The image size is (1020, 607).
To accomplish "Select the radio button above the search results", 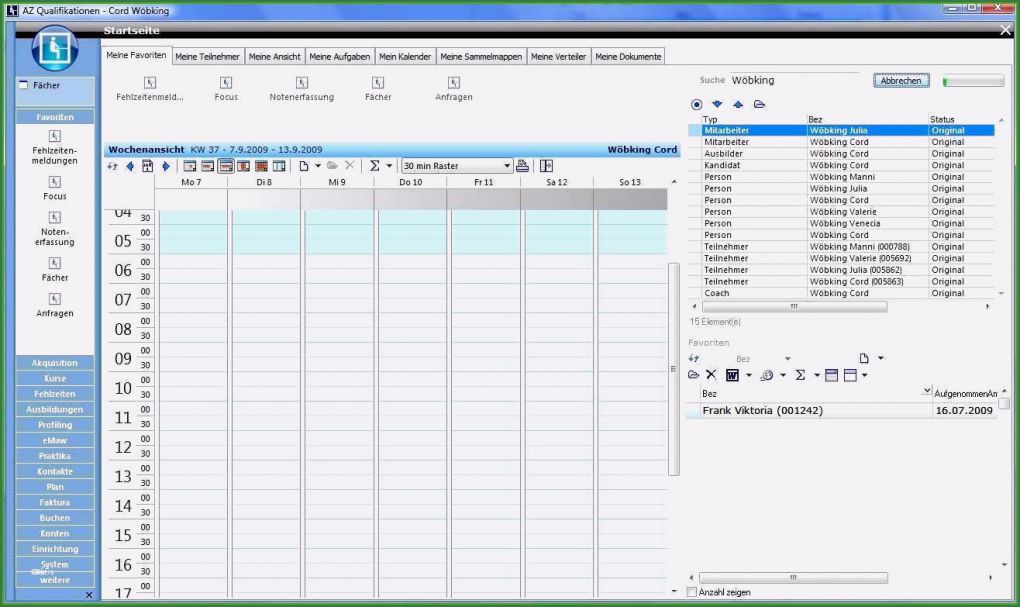I will (695, 104).
